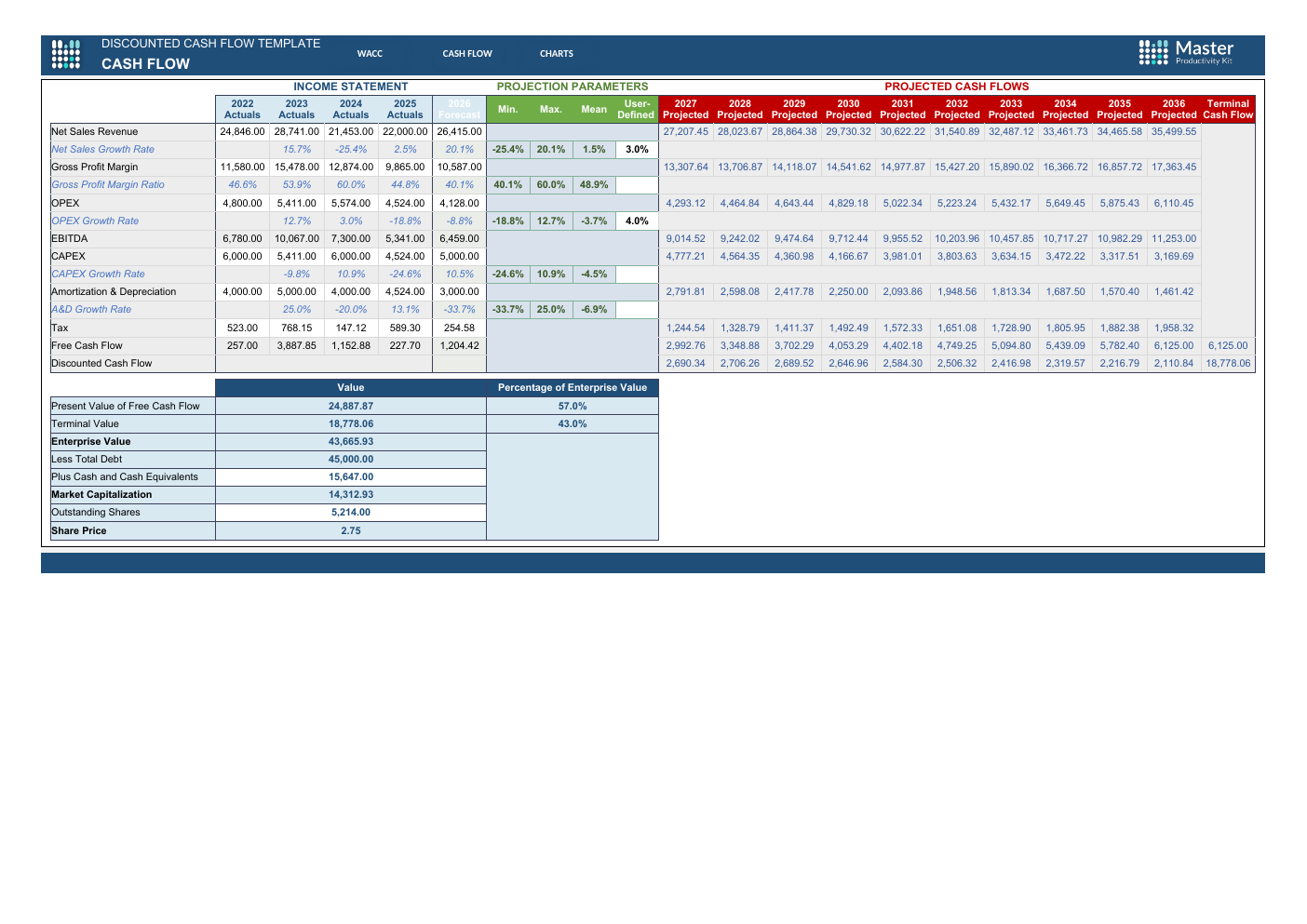Open the WACC sheet link
This screenshot has width=1307, height=924.
point(370,54)
